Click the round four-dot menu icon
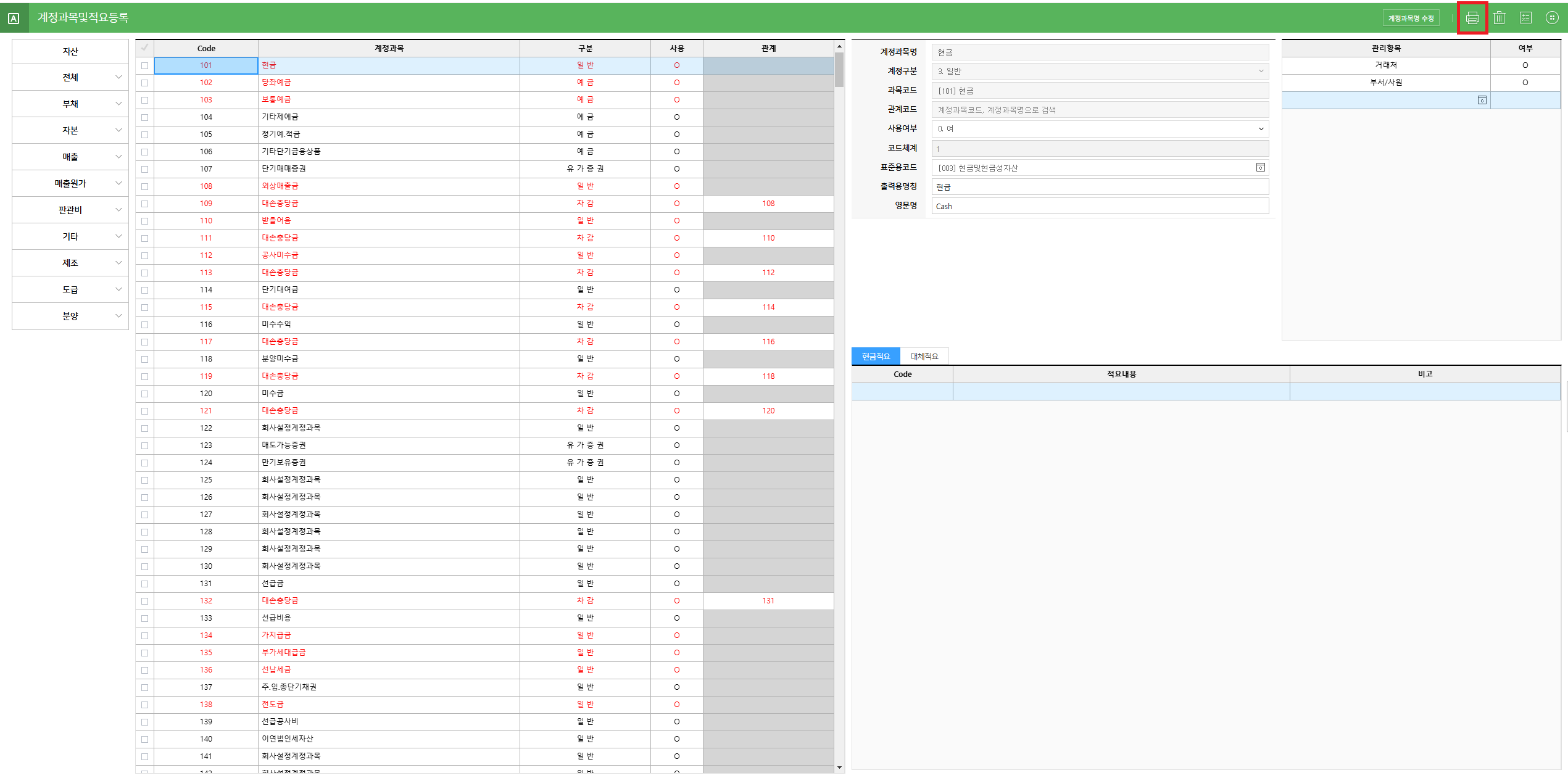This screenshot has width=1568, height=778. (1551, 18)
